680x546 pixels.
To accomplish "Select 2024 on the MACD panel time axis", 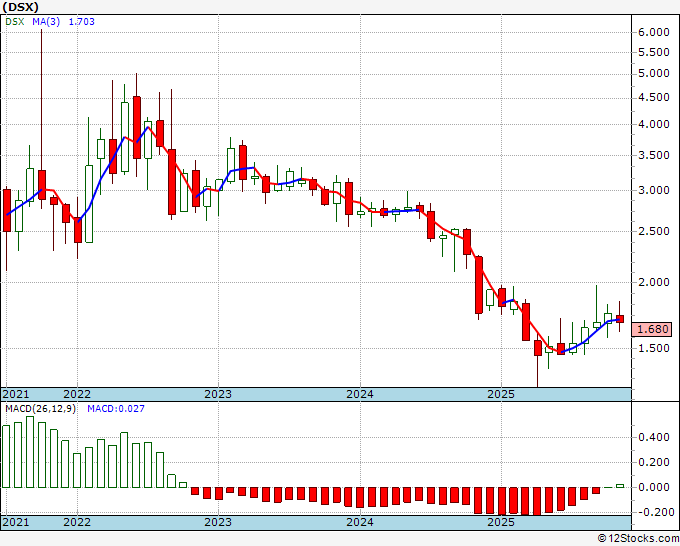I will click(360, 522).
